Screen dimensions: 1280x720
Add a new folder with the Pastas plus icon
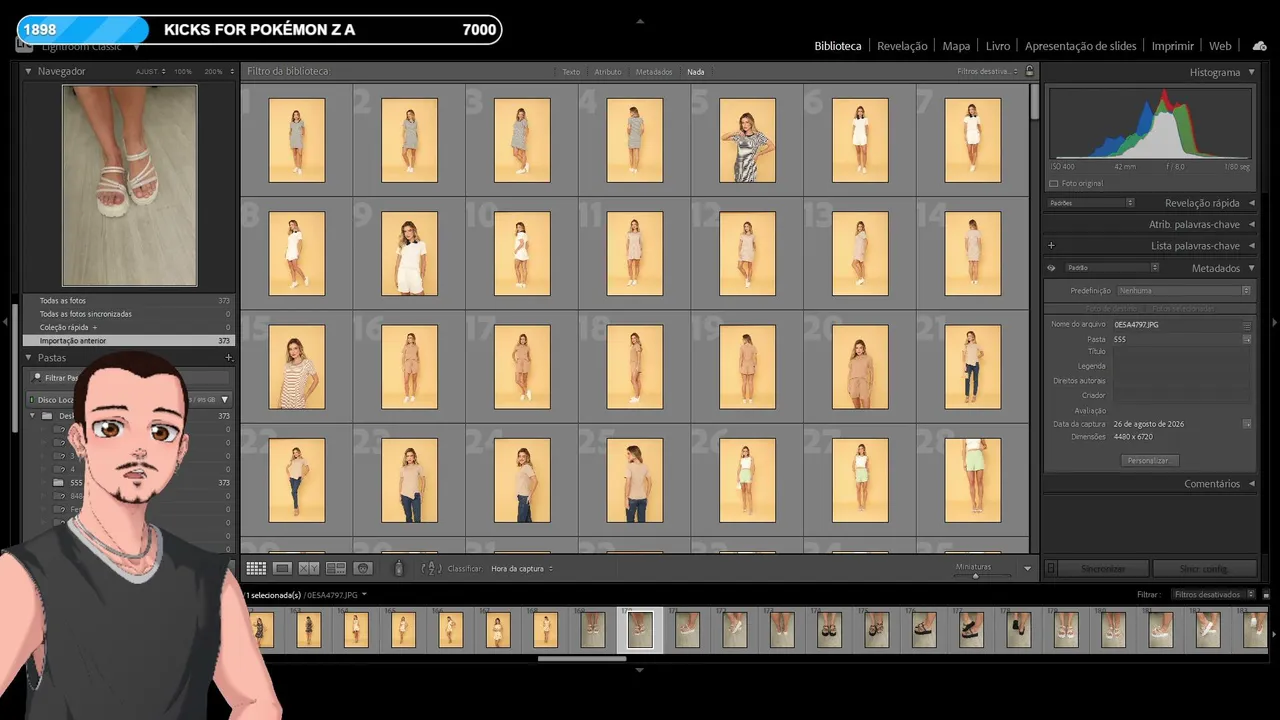229,358
